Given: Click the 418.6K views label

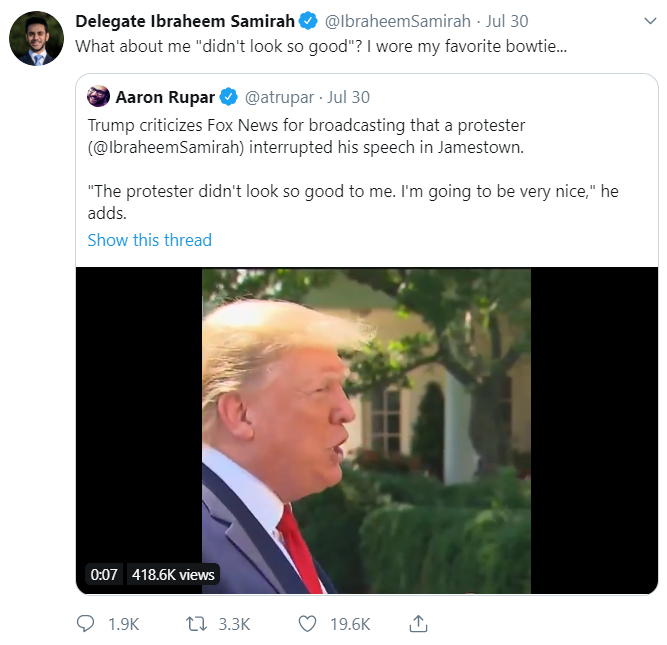Looking at the screenshot, I should coord(173,574).
